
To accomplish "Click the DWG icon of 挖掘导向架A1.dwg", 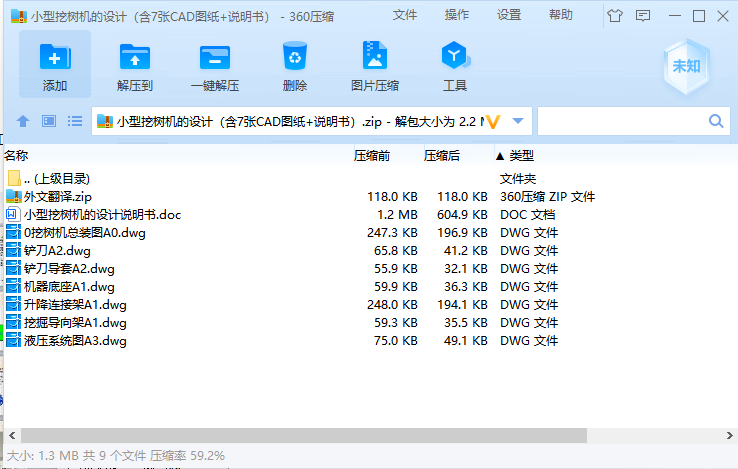I will 13,323.
